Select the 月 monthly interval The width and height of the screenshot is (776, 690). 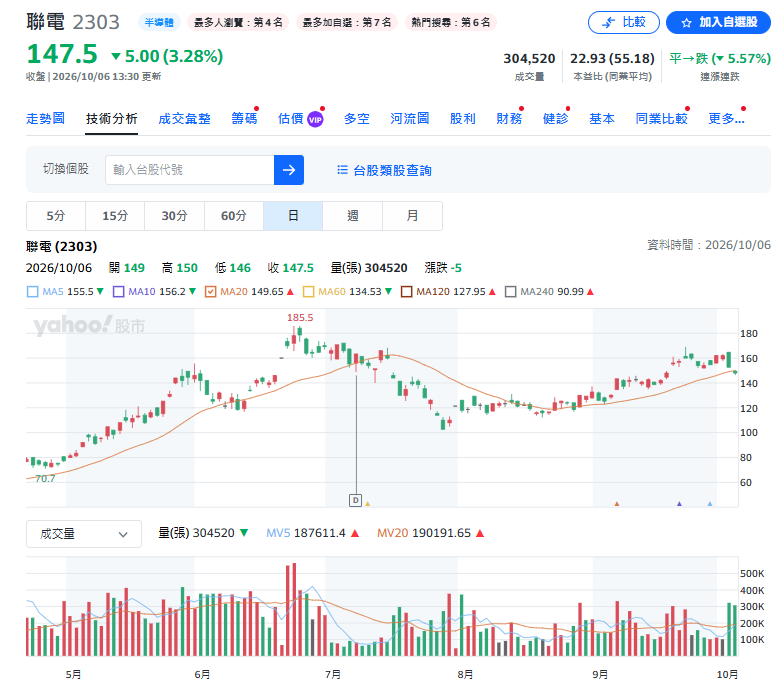point(412,216)
